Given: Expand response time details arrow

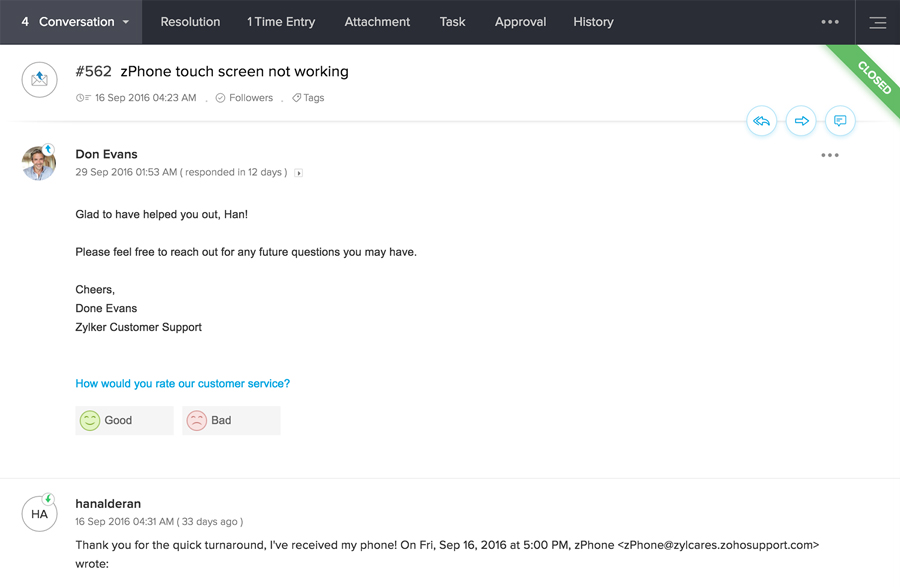Looking at the screenshot, I should coord(298,173).
